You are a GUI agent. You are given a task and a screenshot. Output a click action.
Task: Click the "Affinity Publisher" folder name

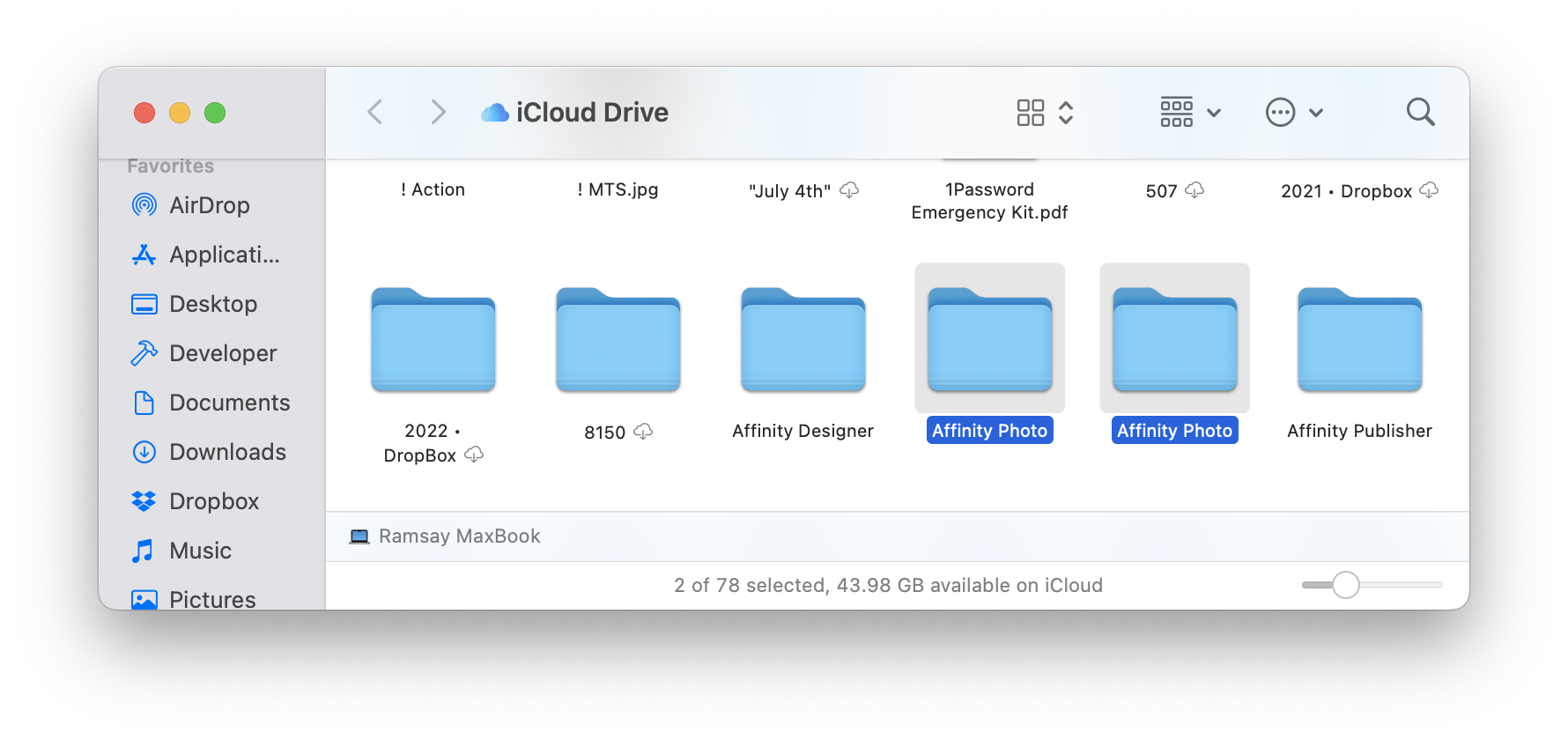[x=1360, y=431]
